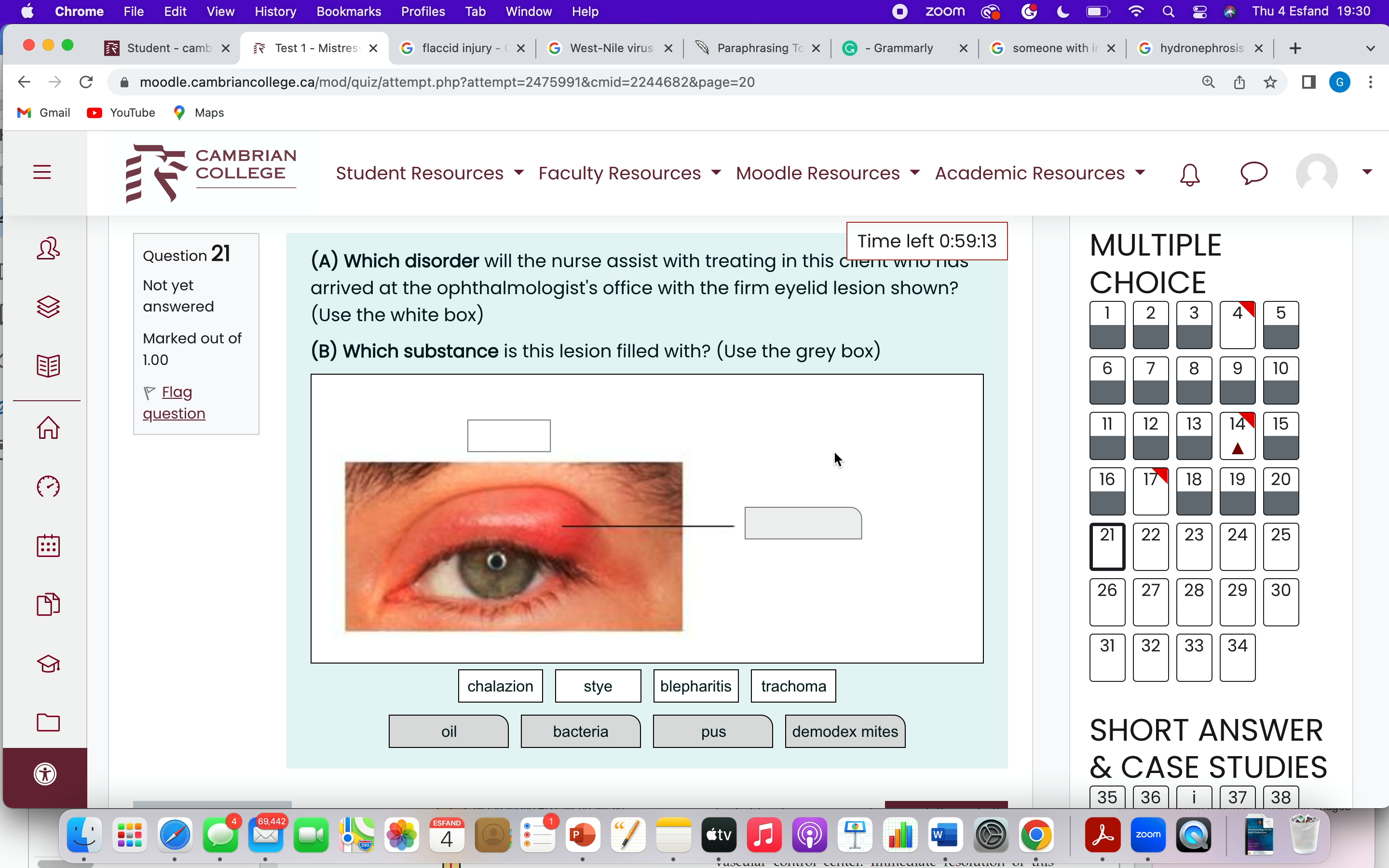
Task: Click the white drop box above eye image
Action: coord(508,436)
